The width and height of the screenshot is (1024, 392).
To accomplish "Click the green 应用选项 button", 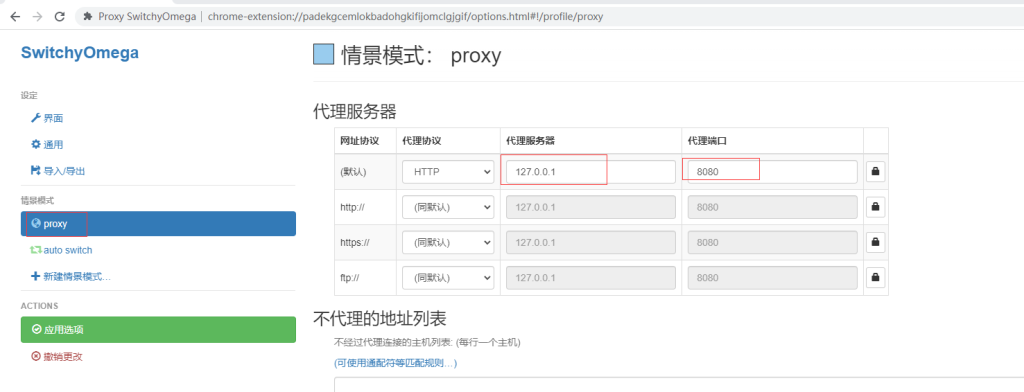I will tap(158, 329).
